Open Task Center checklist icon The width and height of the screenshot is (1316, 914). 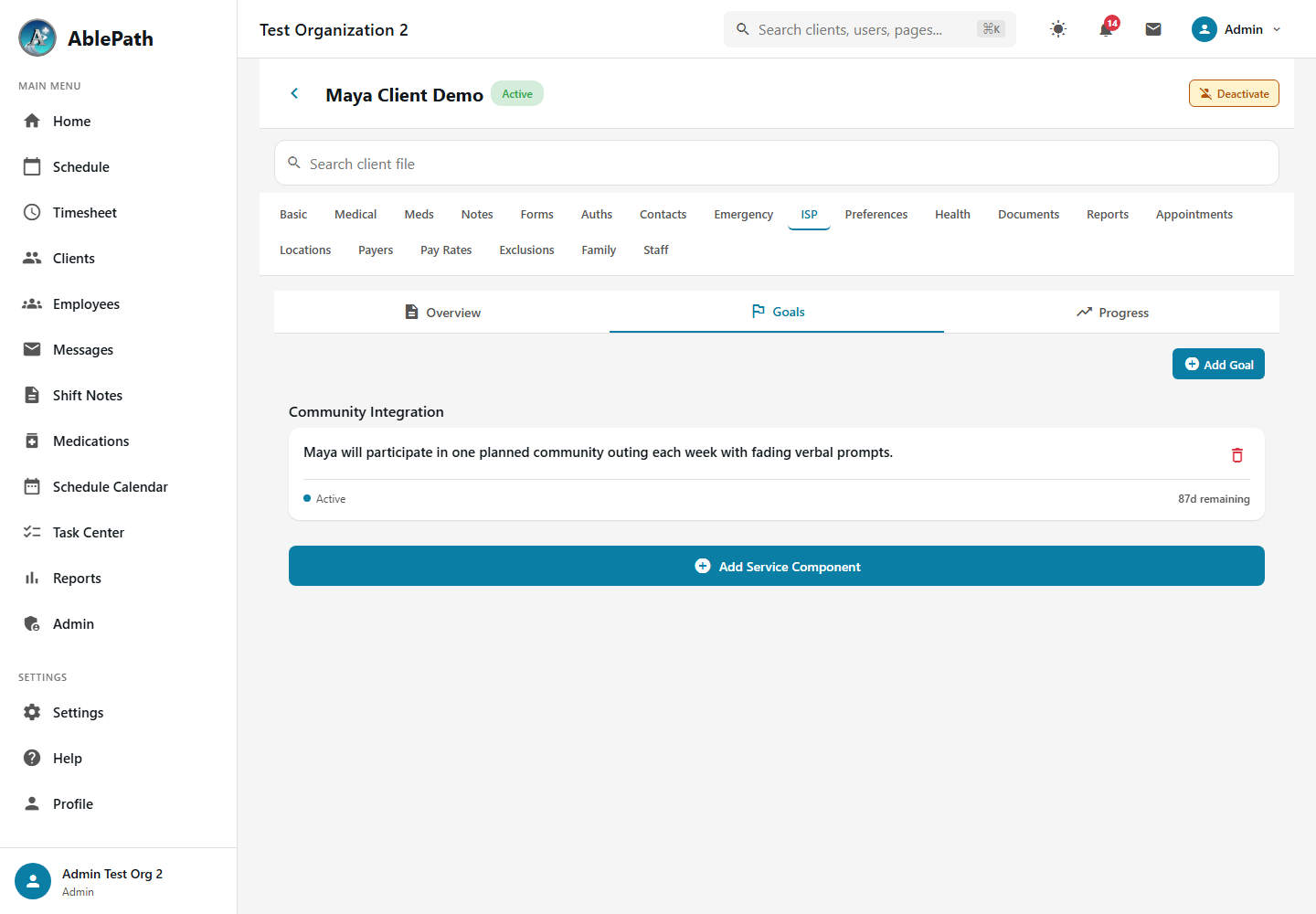click(32, 532)
